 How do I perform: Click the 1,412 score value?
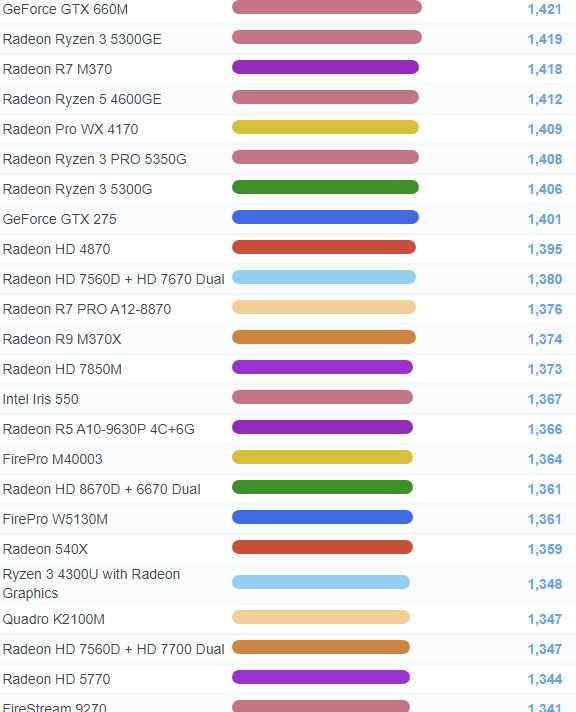[545, 99]
